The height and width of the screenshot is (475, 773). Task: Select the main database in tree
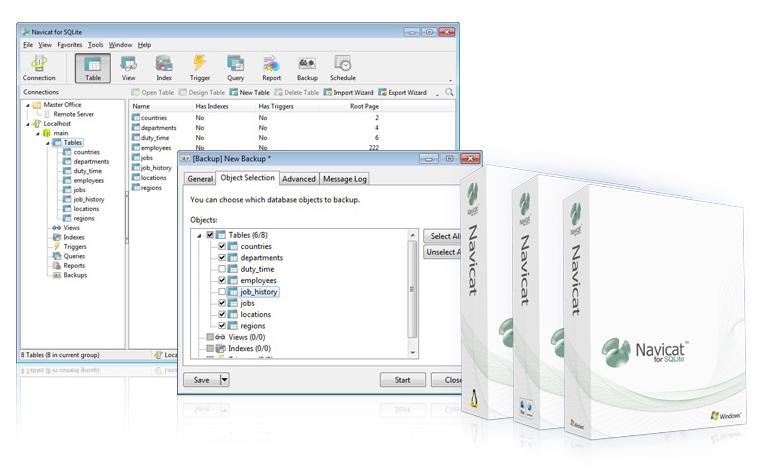pyautogui.click(x=56, y=133)
